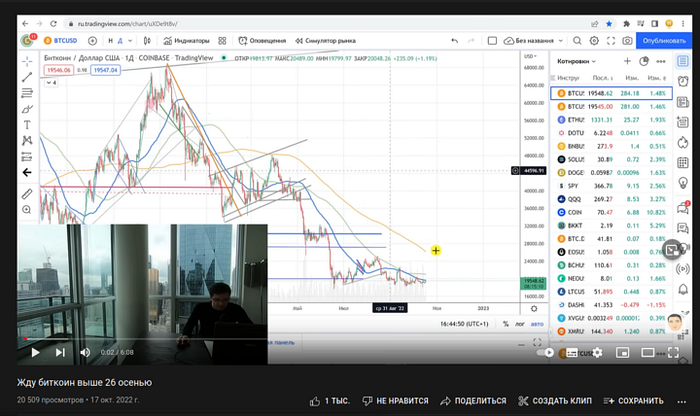The image size is (700, 416).
Task: Open browser three-dot menu
Action: [x=683, y=24]
